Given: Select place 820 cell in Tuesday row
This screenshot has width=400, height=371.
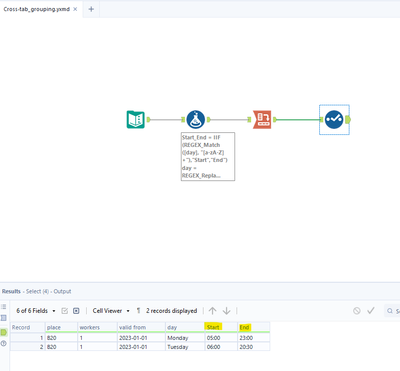Looking at the screenshot, I should [61, 347].
